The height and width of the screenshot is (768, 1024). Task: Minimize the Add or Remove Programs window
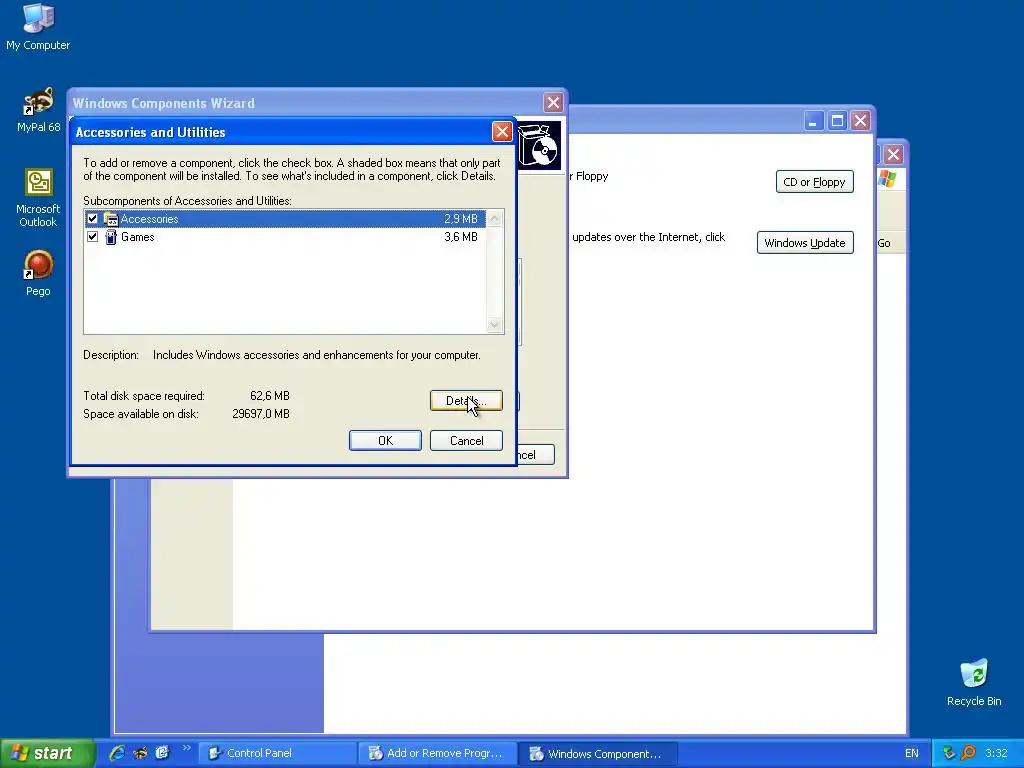pos(814,121)
